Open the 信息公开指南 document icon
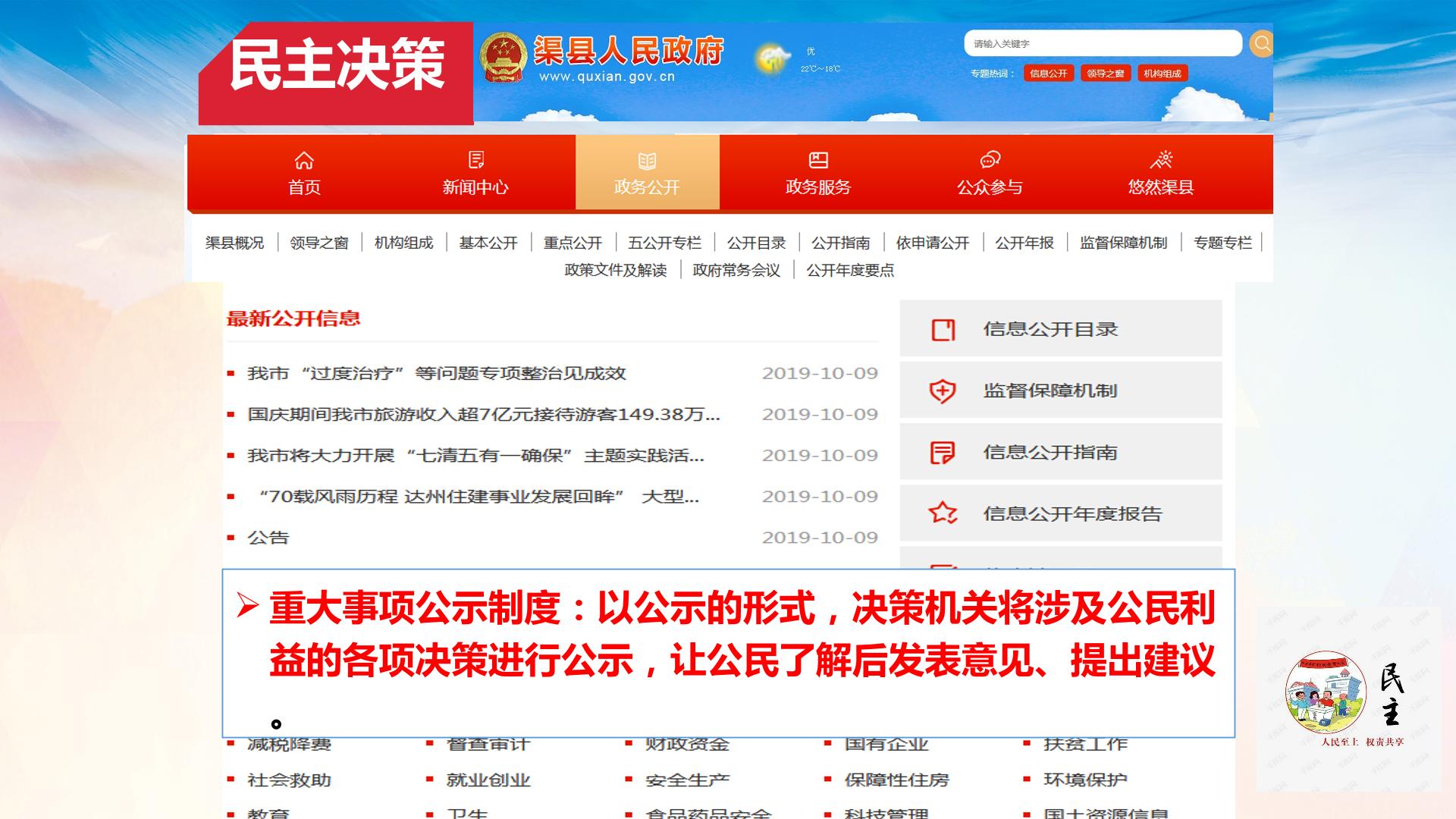1456x819 pixels. [943, 453]
